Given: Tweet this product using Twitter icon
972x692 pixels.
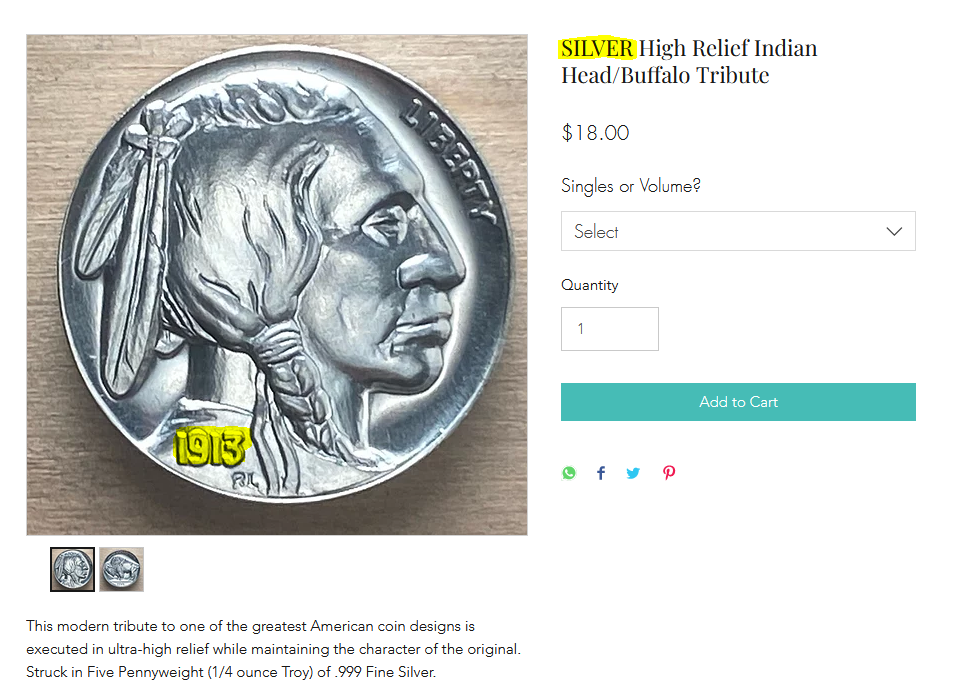Looking at the screenshot, I should (633, 473).
